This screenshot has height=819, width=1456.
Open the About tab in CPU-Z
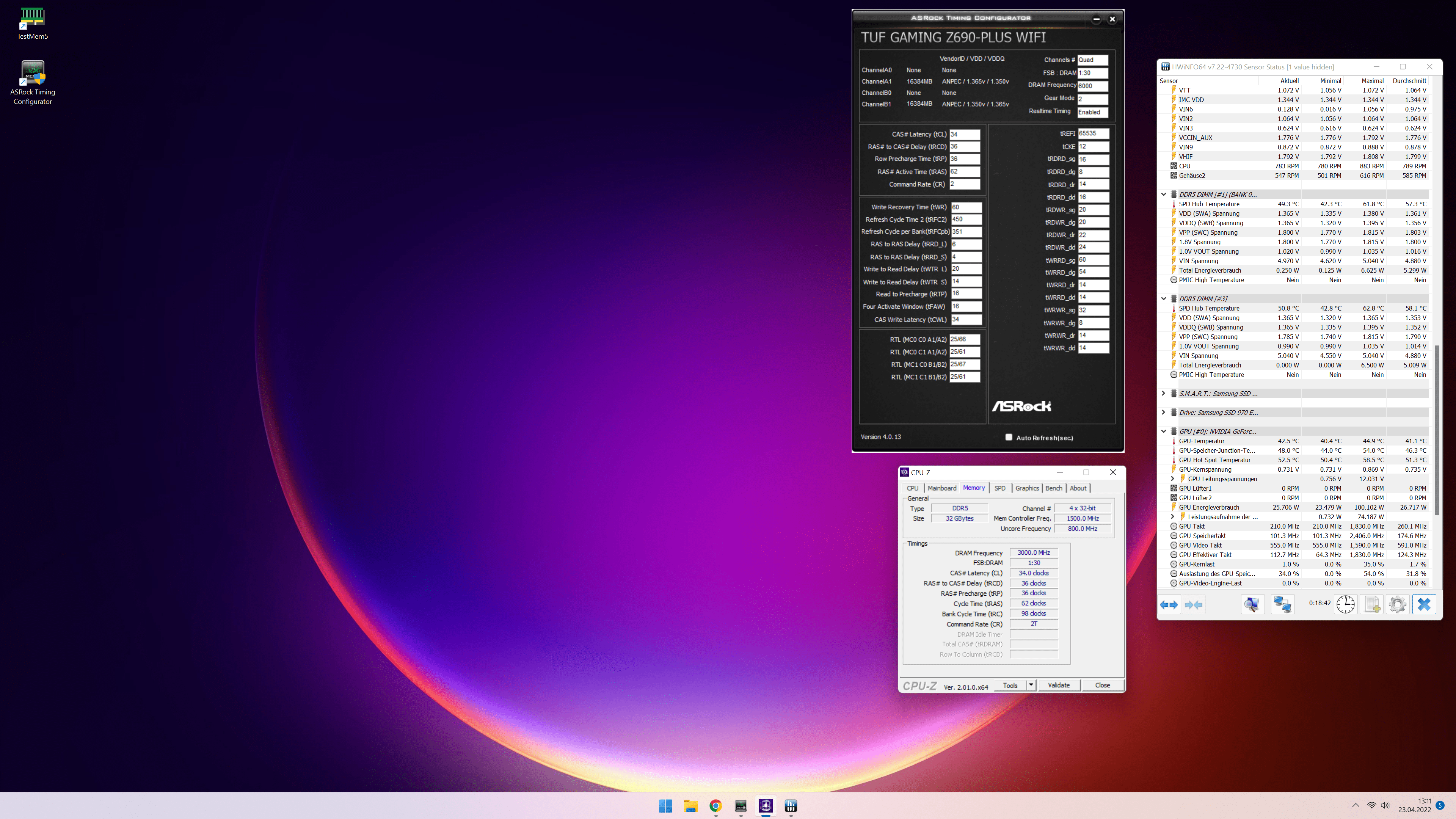pyautogui.click(x=1078, y=488)
